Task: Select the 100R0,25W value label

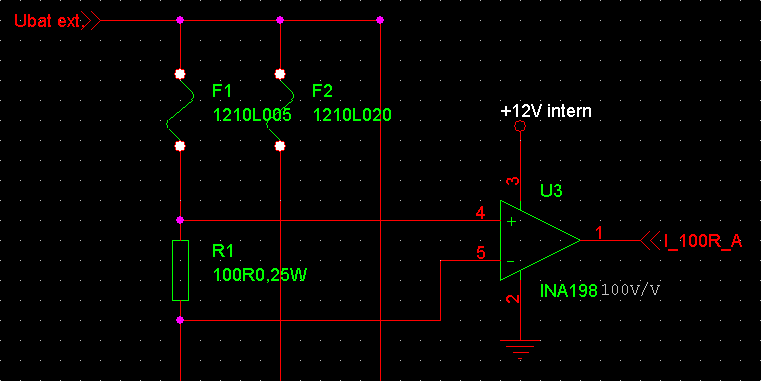Action: point(260,275)
